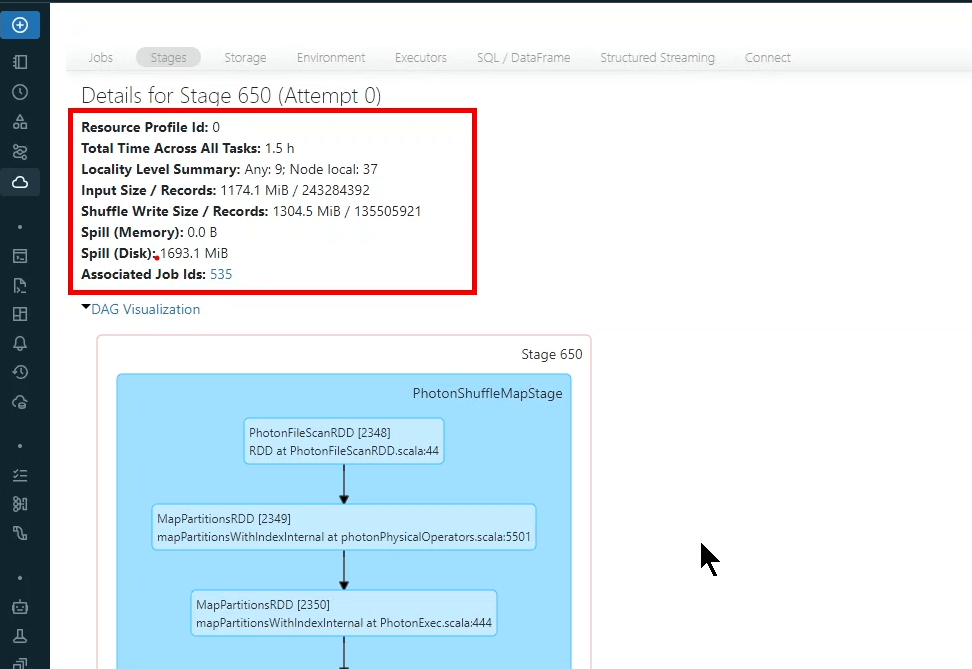The width and height of the screenshot is (972, 669).
Task: Switch to the Jobs tab
Action: pos(100,58)
